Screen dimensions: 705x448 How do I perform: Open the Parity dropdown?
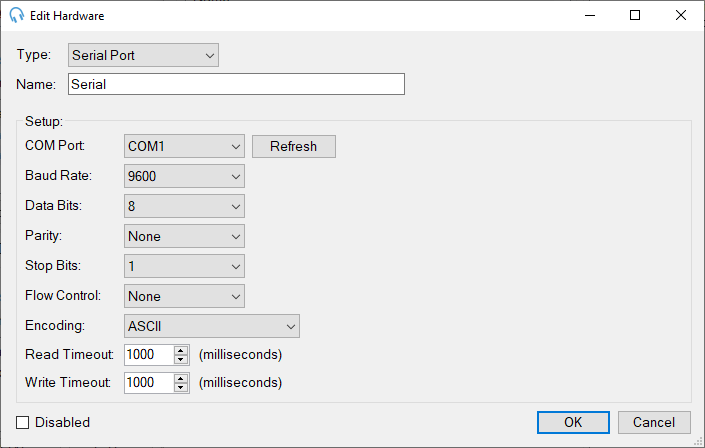[184, 236]
